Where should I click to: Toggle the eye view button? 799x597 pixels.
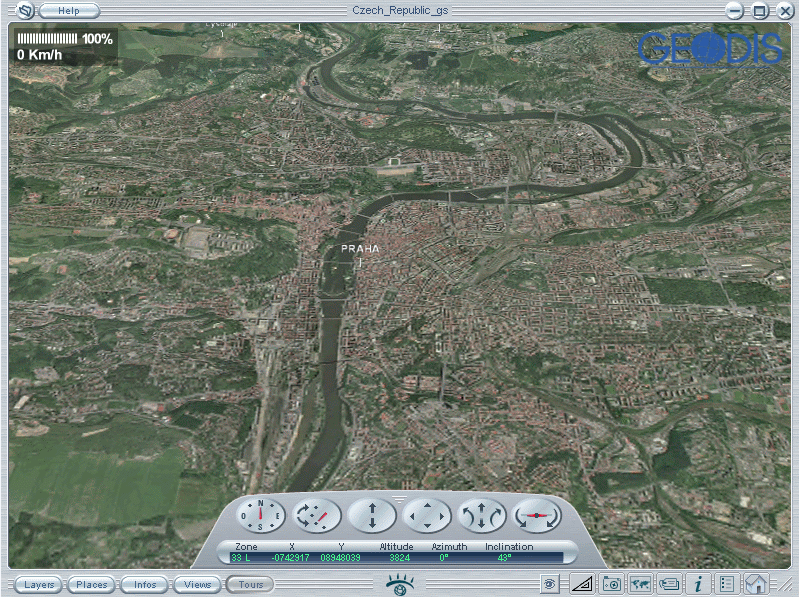click(549, 584)
